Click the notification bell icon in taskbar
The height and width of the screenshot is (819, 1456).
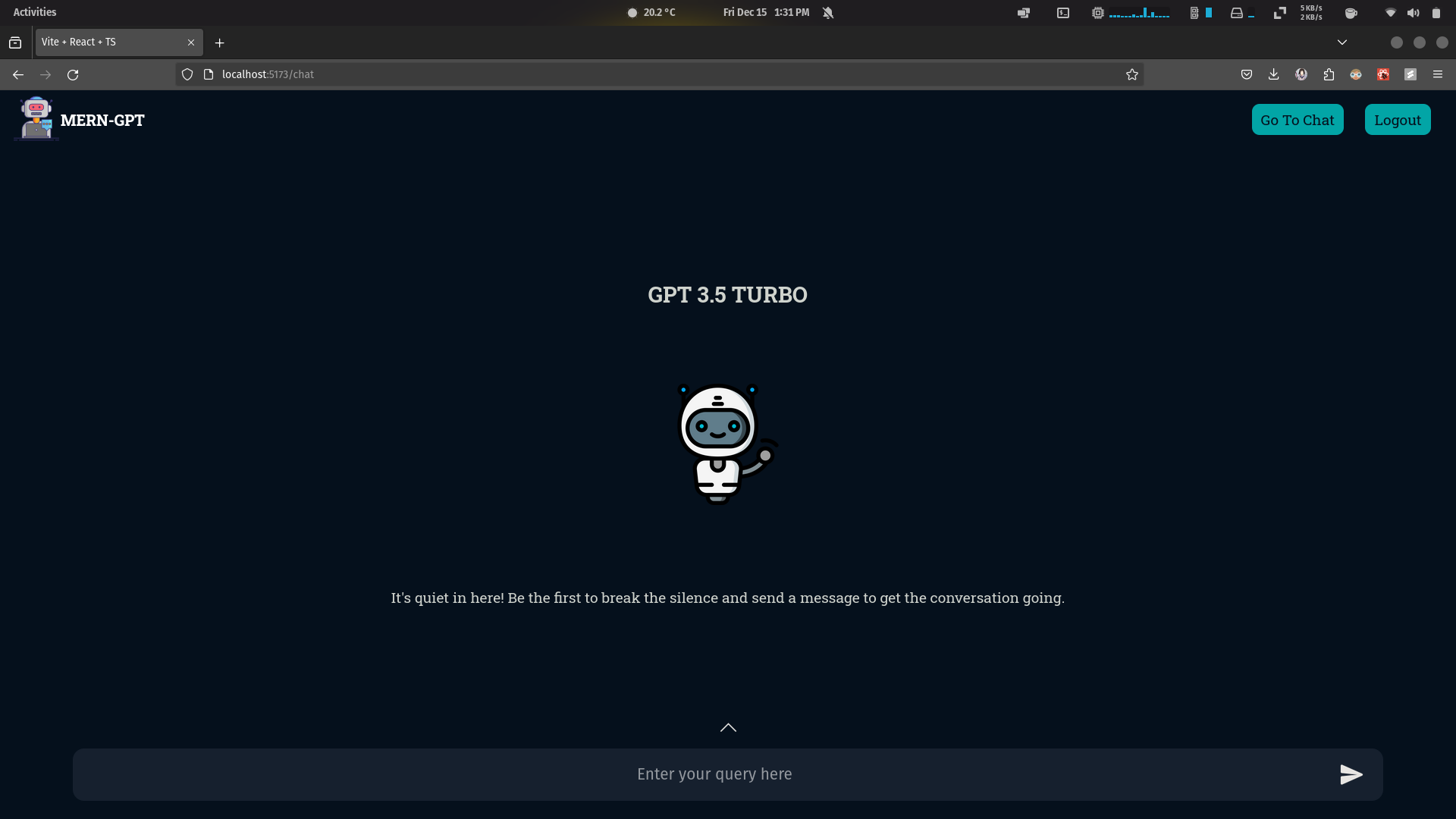pos(828,12)
